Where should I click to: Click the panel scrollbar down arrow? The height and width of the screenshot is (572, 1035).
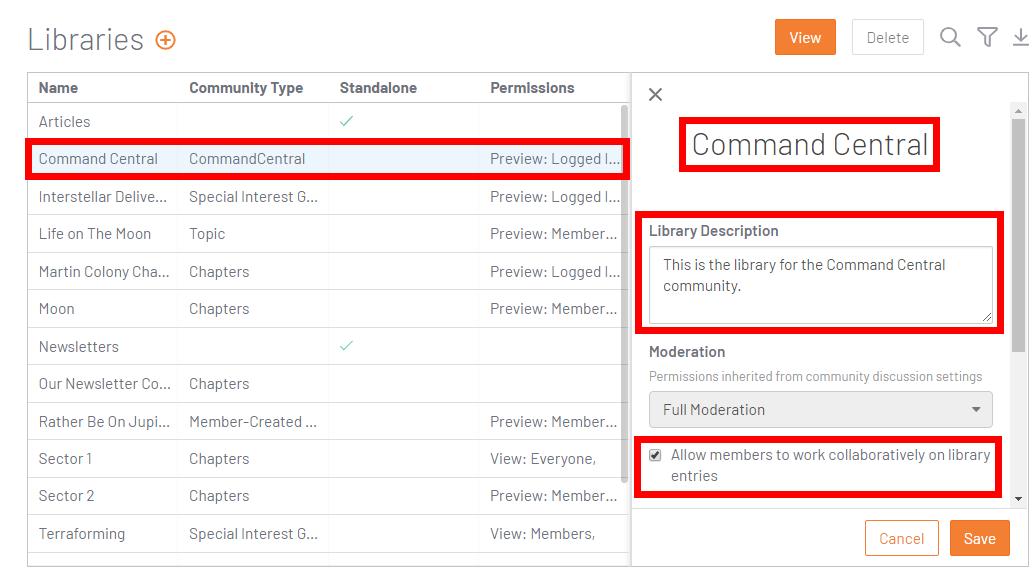pyautogui.click(x=1018, y=499)
